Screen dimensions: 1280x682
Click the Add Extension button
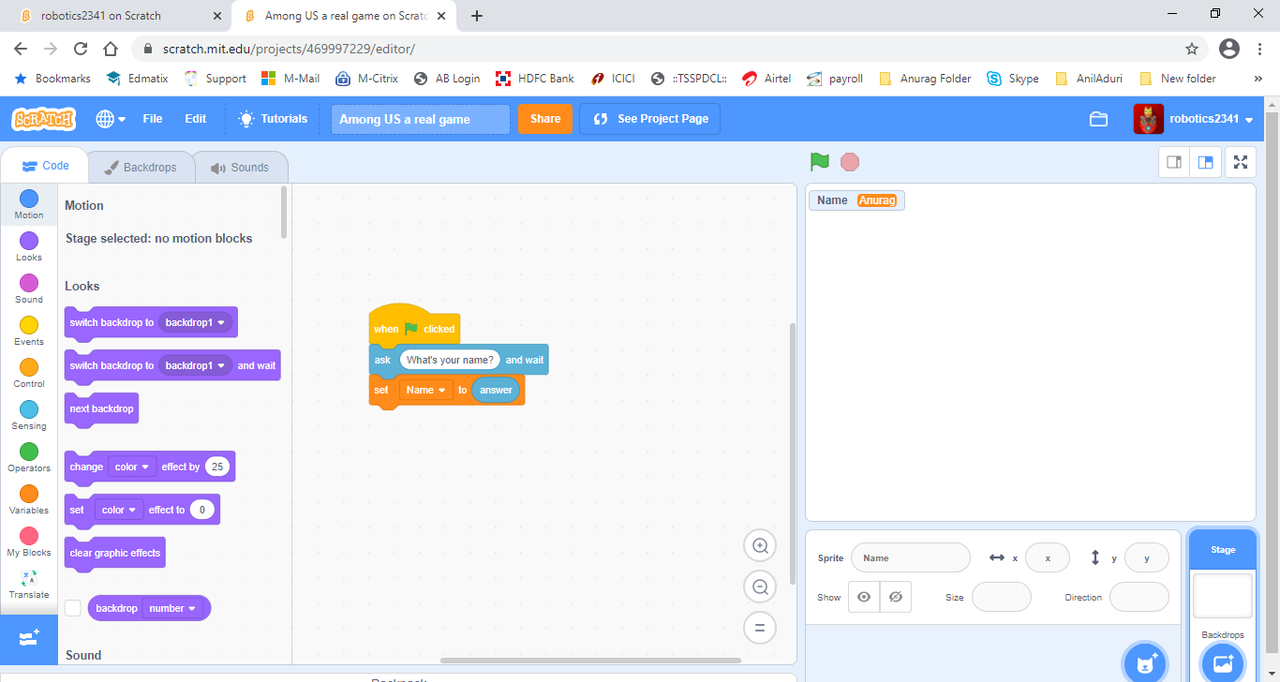[29, 638]
